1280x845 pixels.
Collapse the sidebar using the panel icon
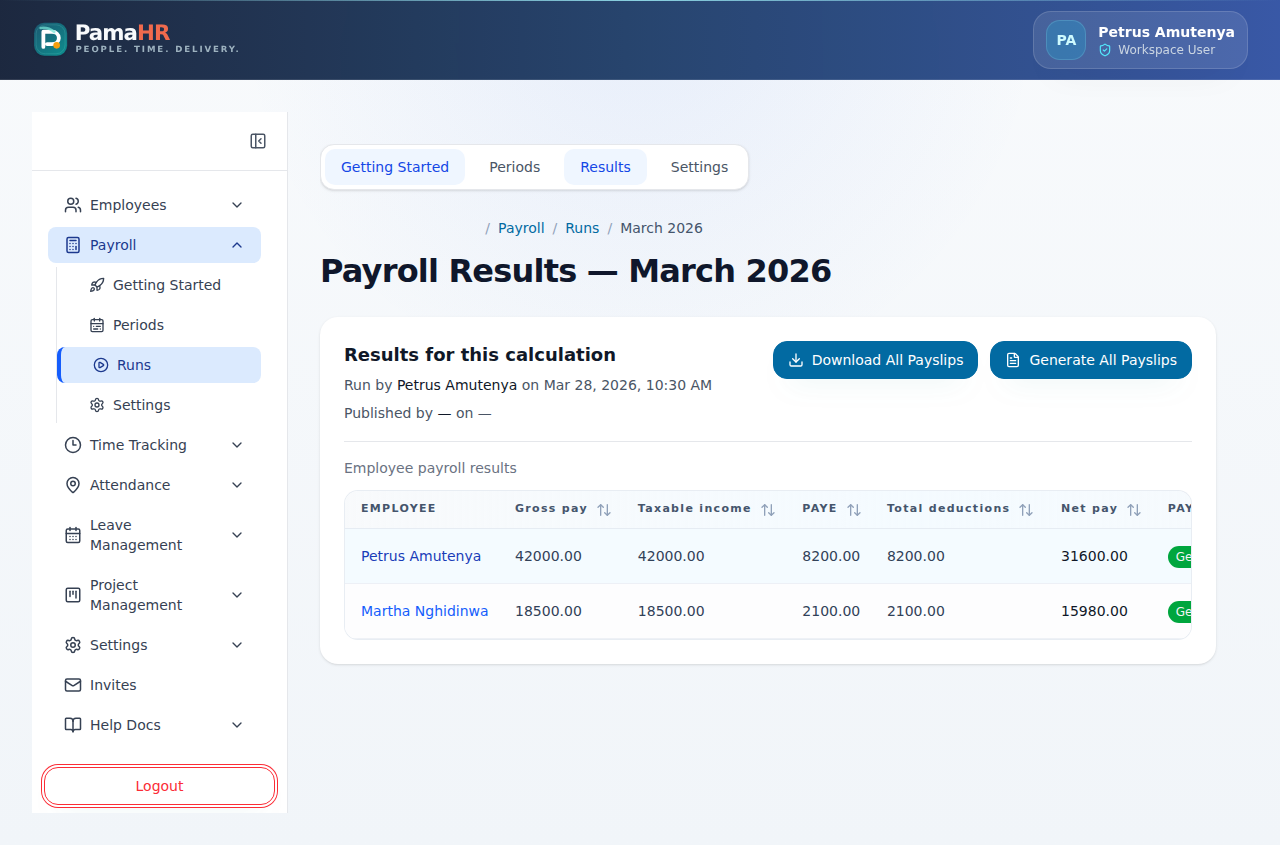258,141
